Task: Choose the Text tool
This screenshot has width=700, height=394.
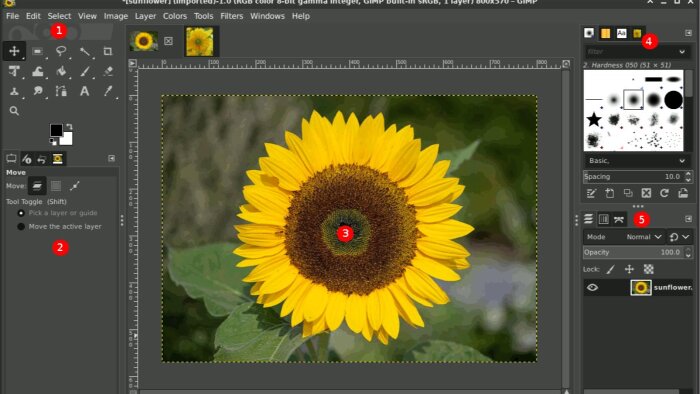Action: (84, 91)
